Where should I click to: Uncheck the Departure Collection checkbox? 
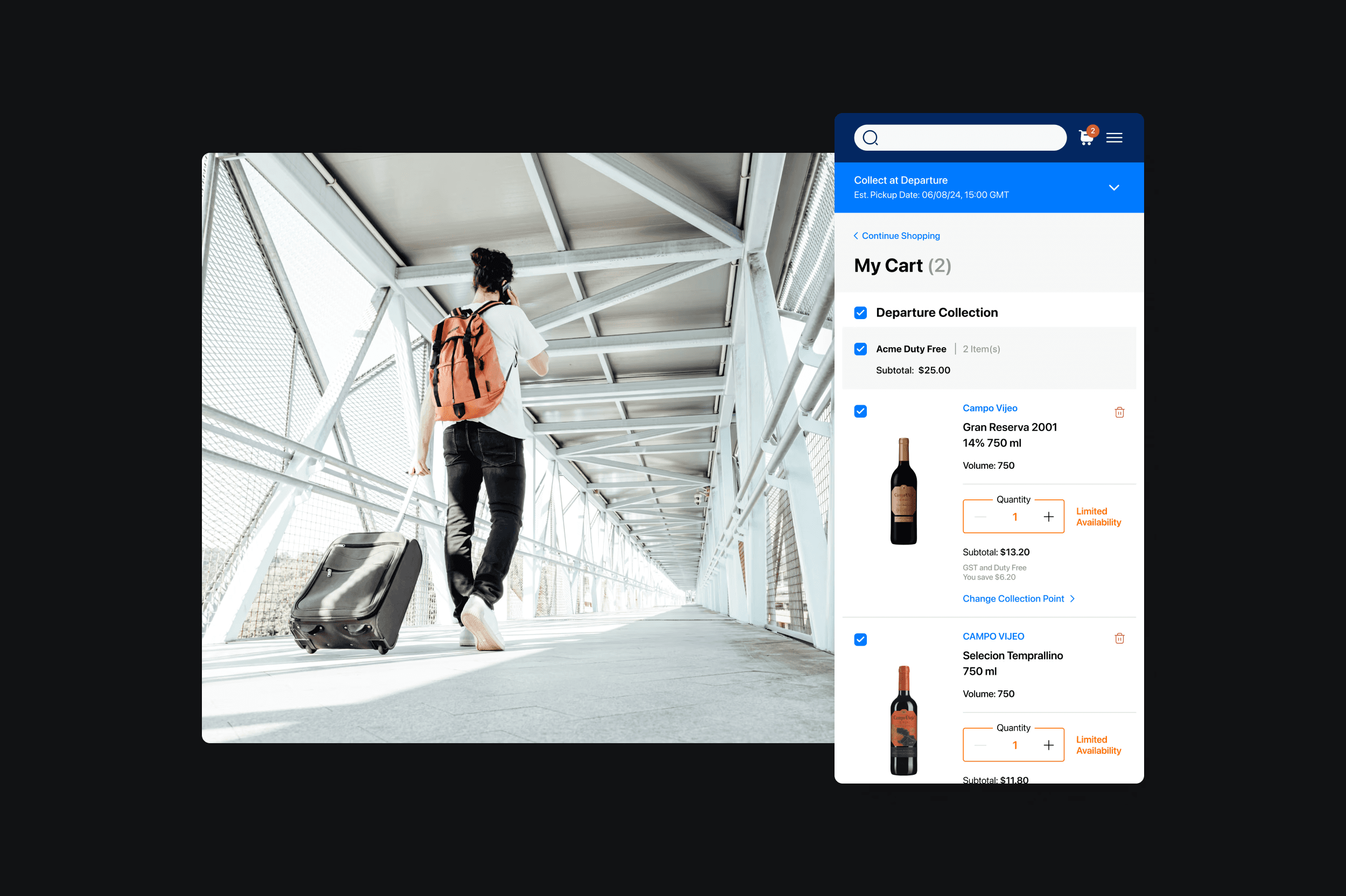860,313
